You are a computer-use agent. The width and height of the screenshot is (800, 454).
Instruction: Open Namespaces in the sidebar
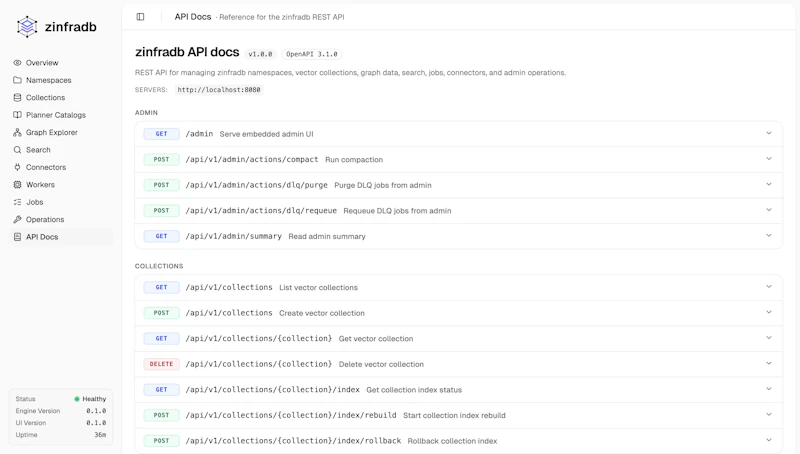point(61,80)
